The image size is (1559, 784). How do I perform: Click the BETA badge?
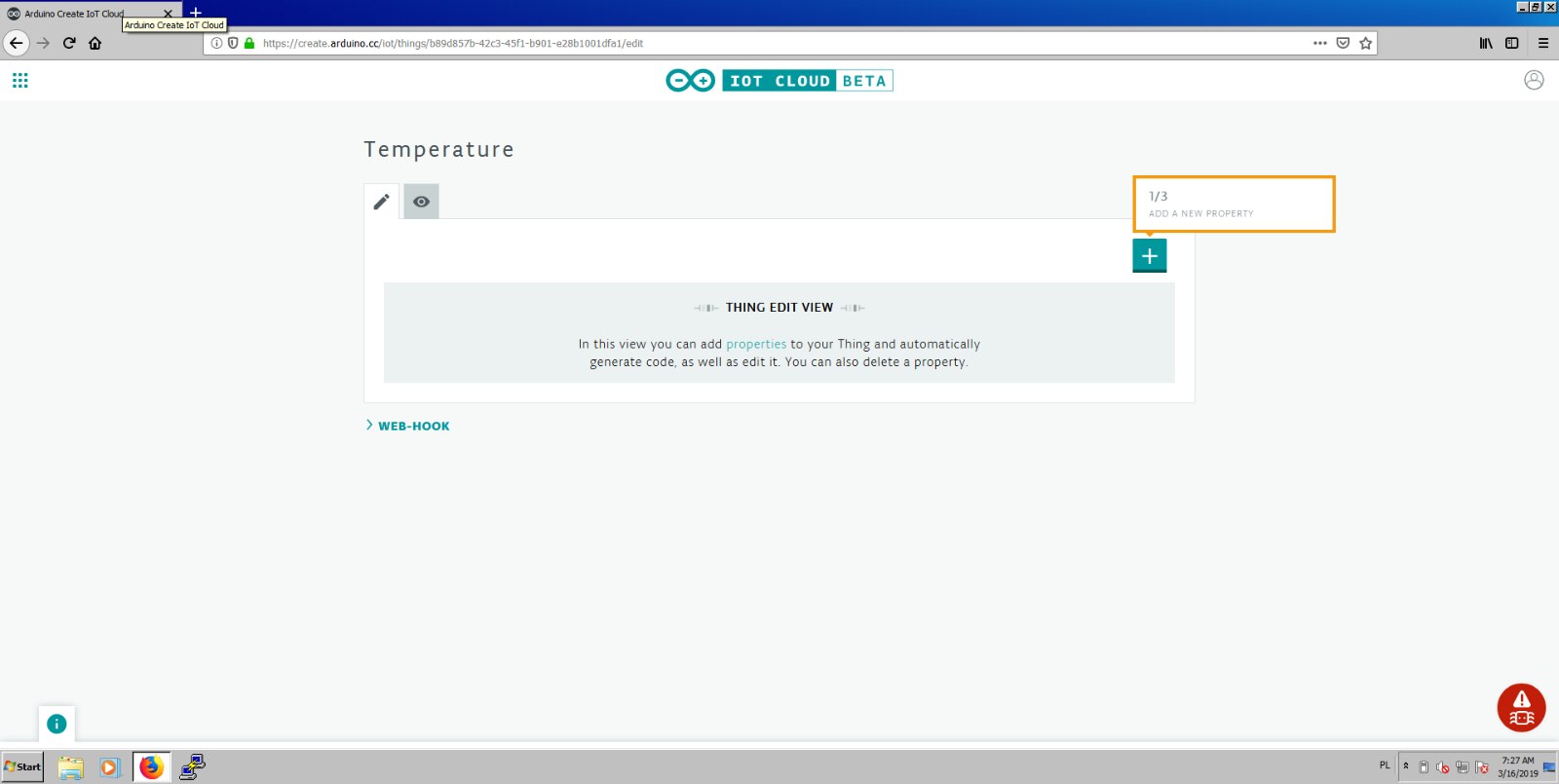[865, 81]
